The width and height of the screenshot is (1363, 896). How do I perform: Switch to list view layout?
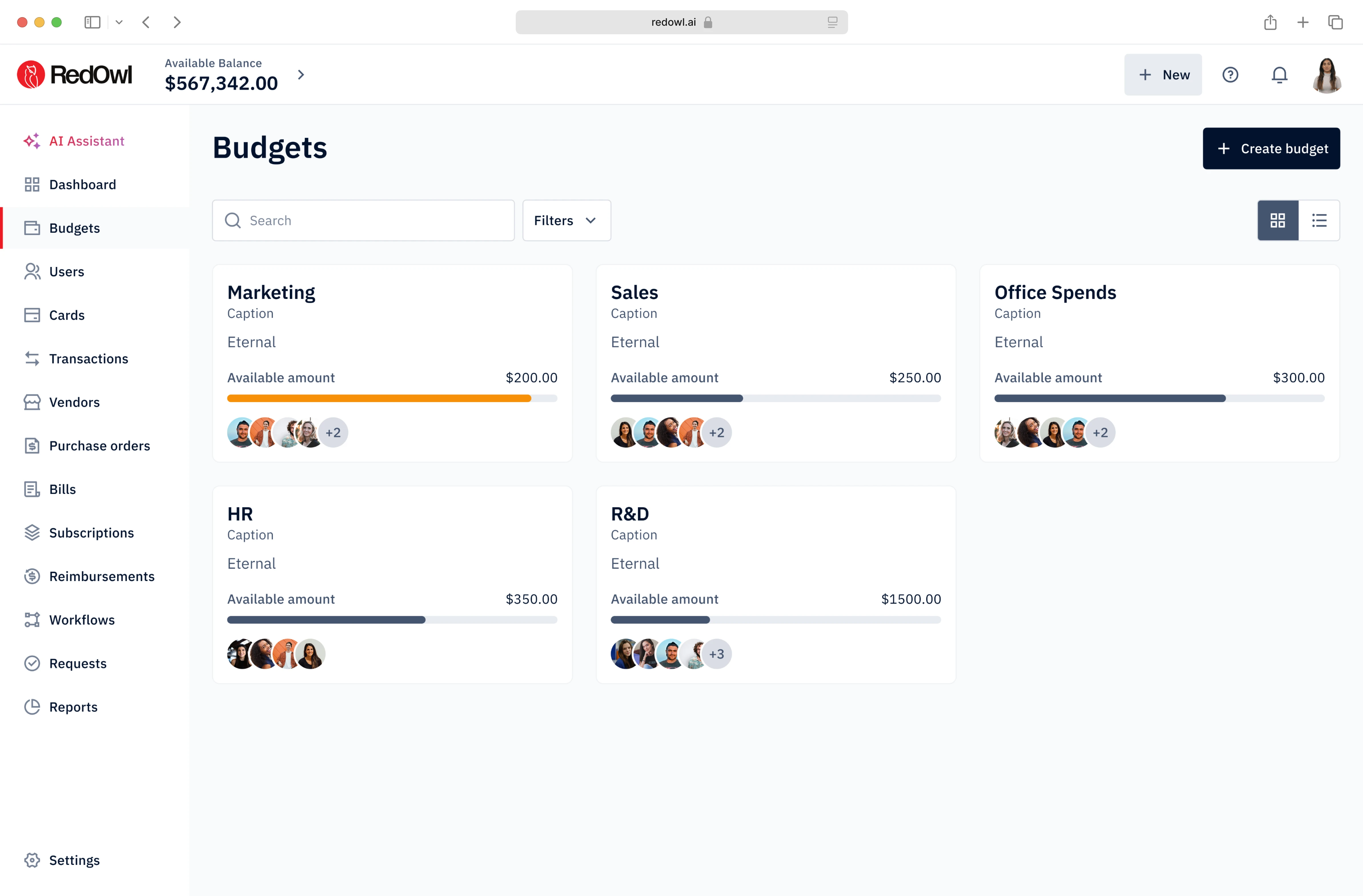pyautogui.click(x=1319, y=220)
